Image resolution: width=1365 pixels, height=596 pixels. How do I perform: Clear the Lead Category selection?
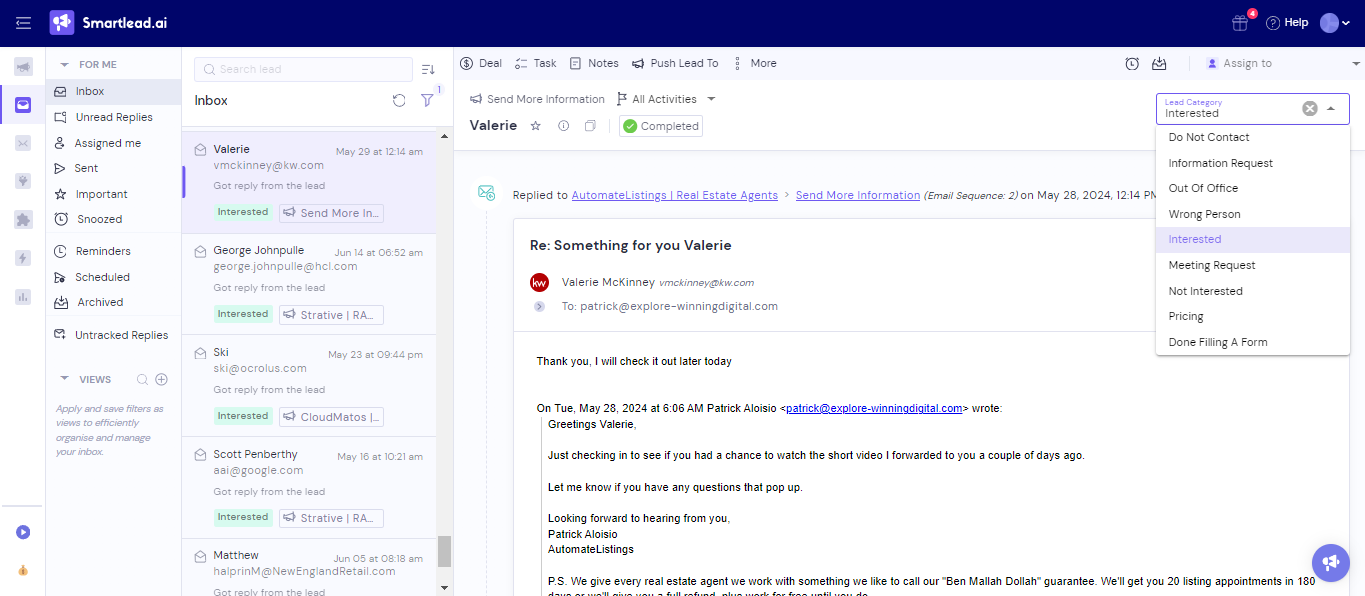pyautogui.click(x=1310, y=109)
